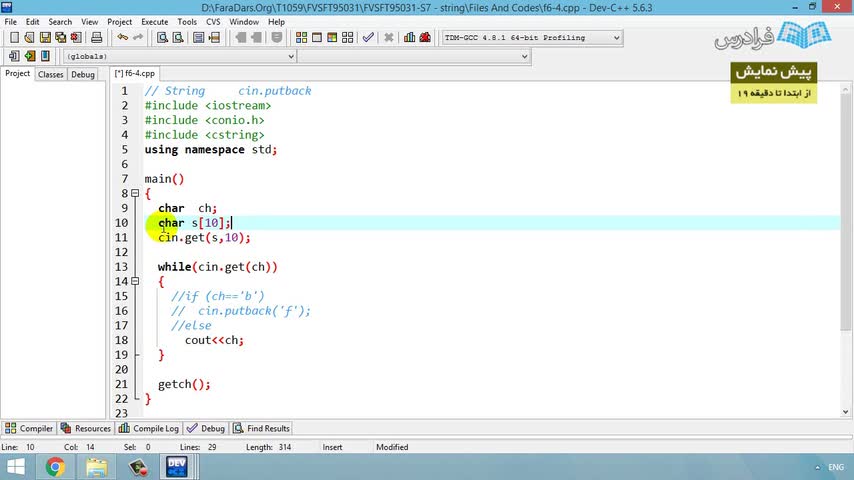Open the bottom Debug tab
The image size is (854, 480).
pos(206,428)
